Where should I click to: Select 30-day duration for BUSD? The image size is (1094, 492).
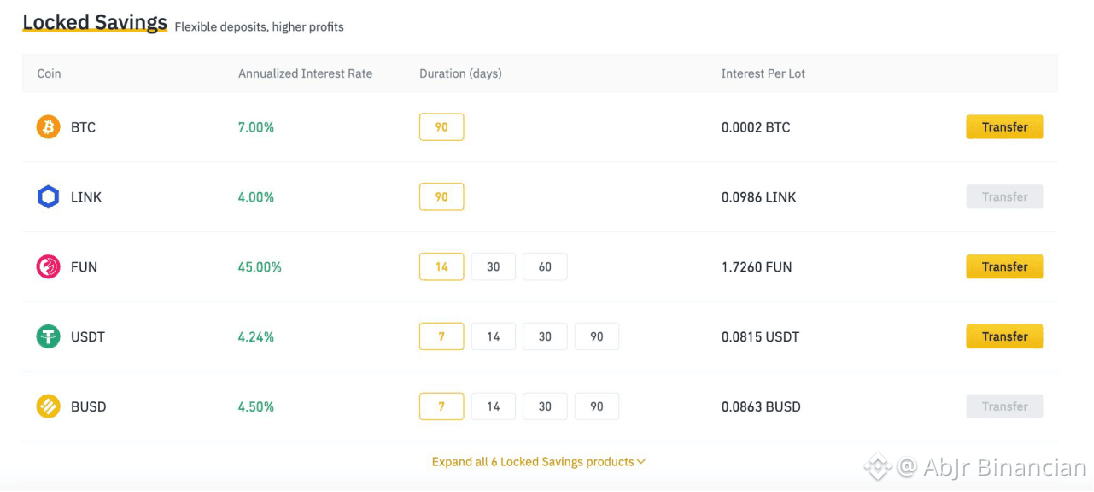(545, 407)
